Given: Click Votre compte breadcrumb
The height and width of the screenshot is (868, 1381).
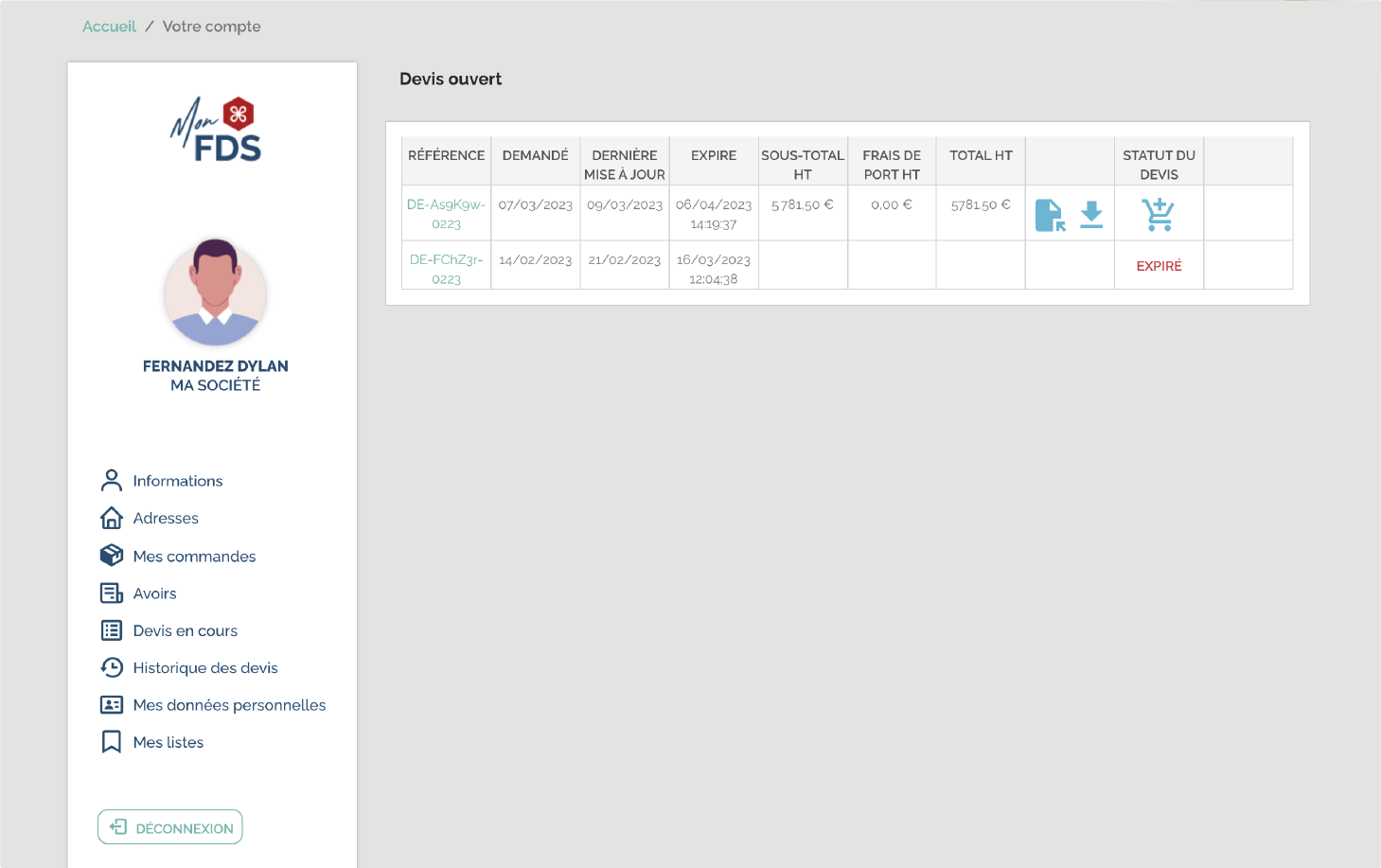Looking at the screenshot, I should (212, 27).
